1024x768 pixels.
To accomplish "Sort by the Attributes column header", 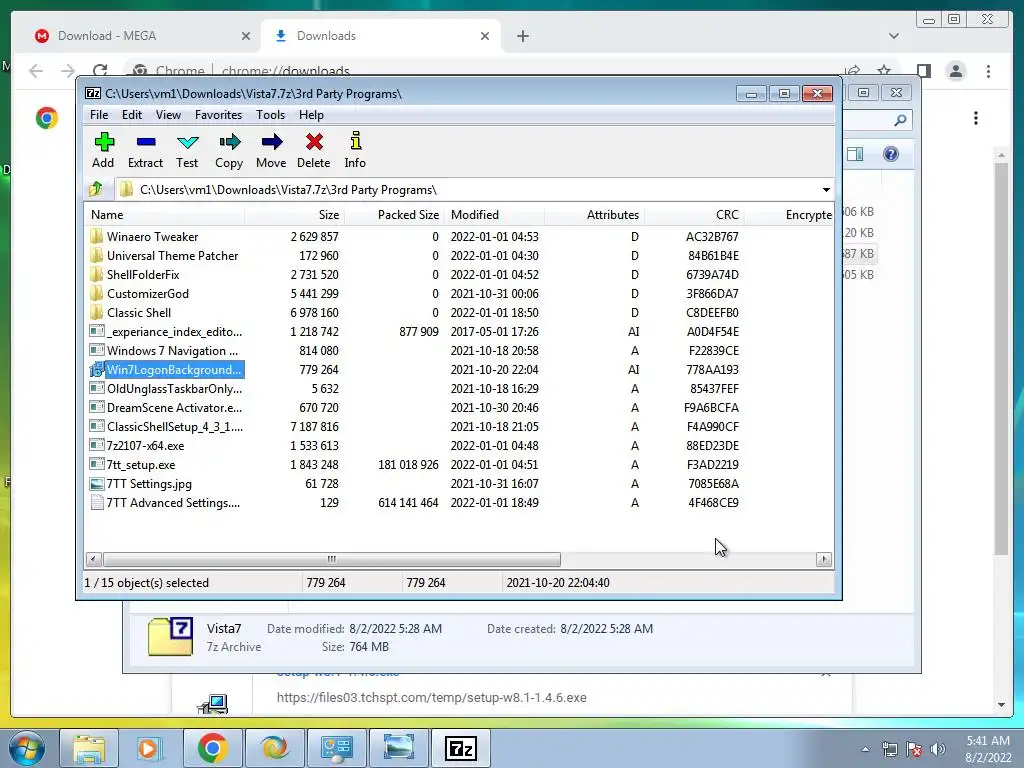I will (x=594, y=215).
